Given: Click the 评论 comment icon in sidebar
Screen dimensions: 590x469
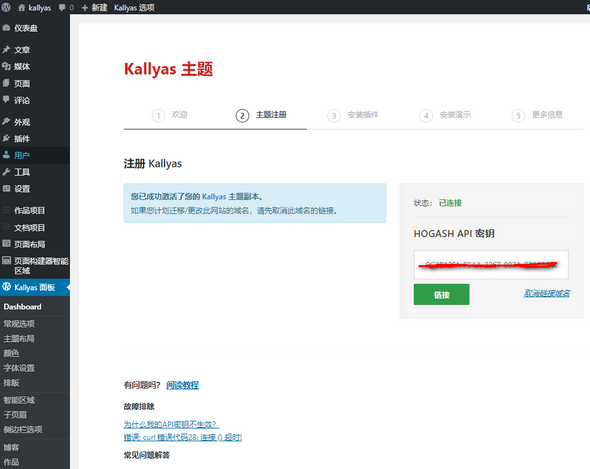Looking at the screenshot, I should pyautogui.click(x=6, y=100).
